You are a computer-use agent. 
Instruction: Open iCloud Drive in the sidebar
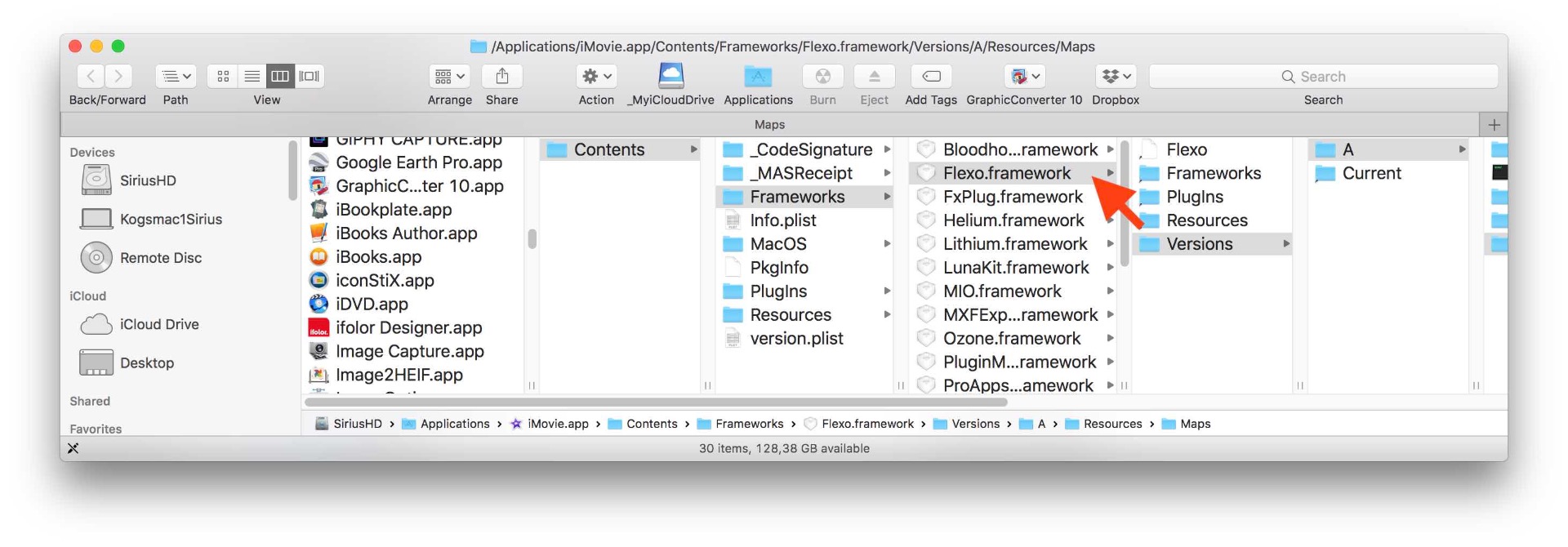(159, 324)
